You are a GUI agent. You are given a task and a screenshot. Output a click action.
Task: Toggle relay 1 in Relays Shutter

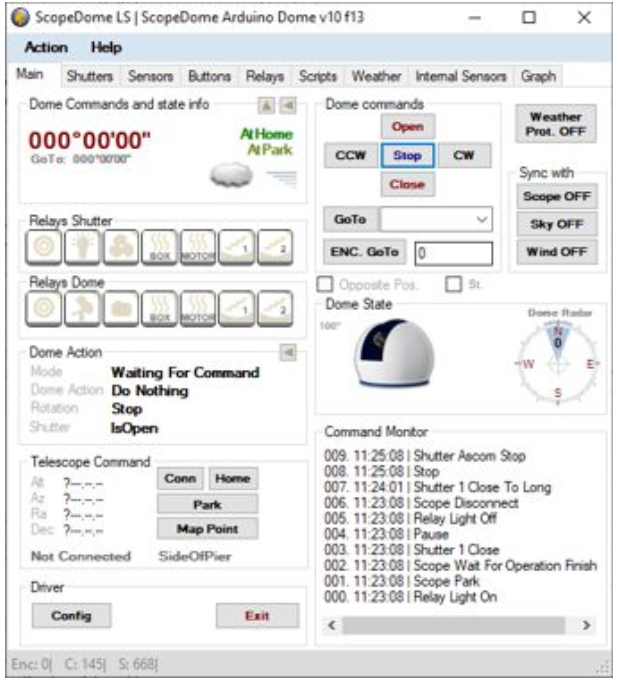pyautogui.click(x=236, y=247)
